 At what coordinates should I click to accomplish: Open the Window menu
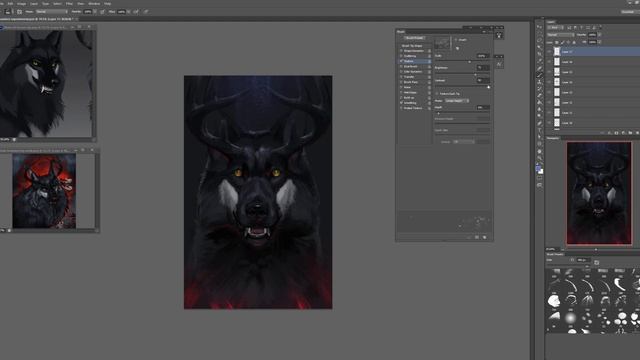point(94,4)
